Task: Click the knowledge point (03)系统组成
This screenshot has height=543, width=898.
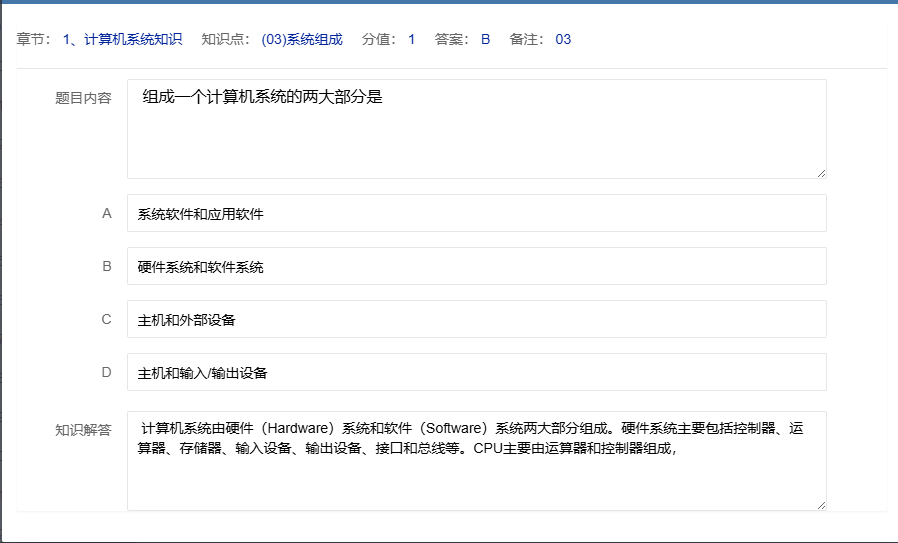Action: tap(301, 40)
